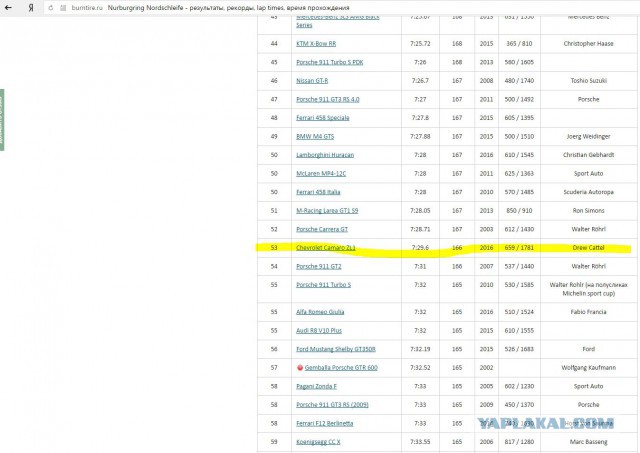The image size is (640, 453).
Task: Open the Porsche Carrera GT link
Action: pyautogui.click(x=322, y=229)
